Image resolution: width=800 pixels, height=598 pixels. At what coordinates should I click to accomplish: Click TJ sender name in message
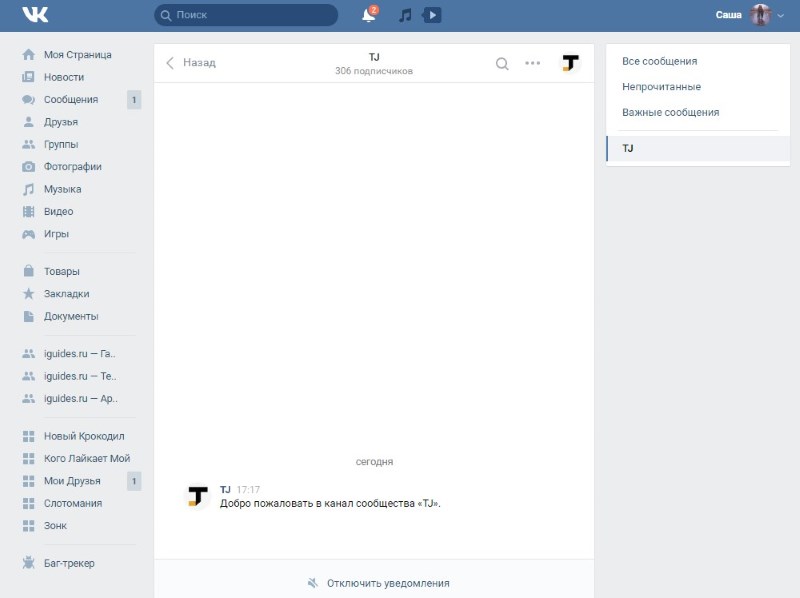(x=225, y=490)
